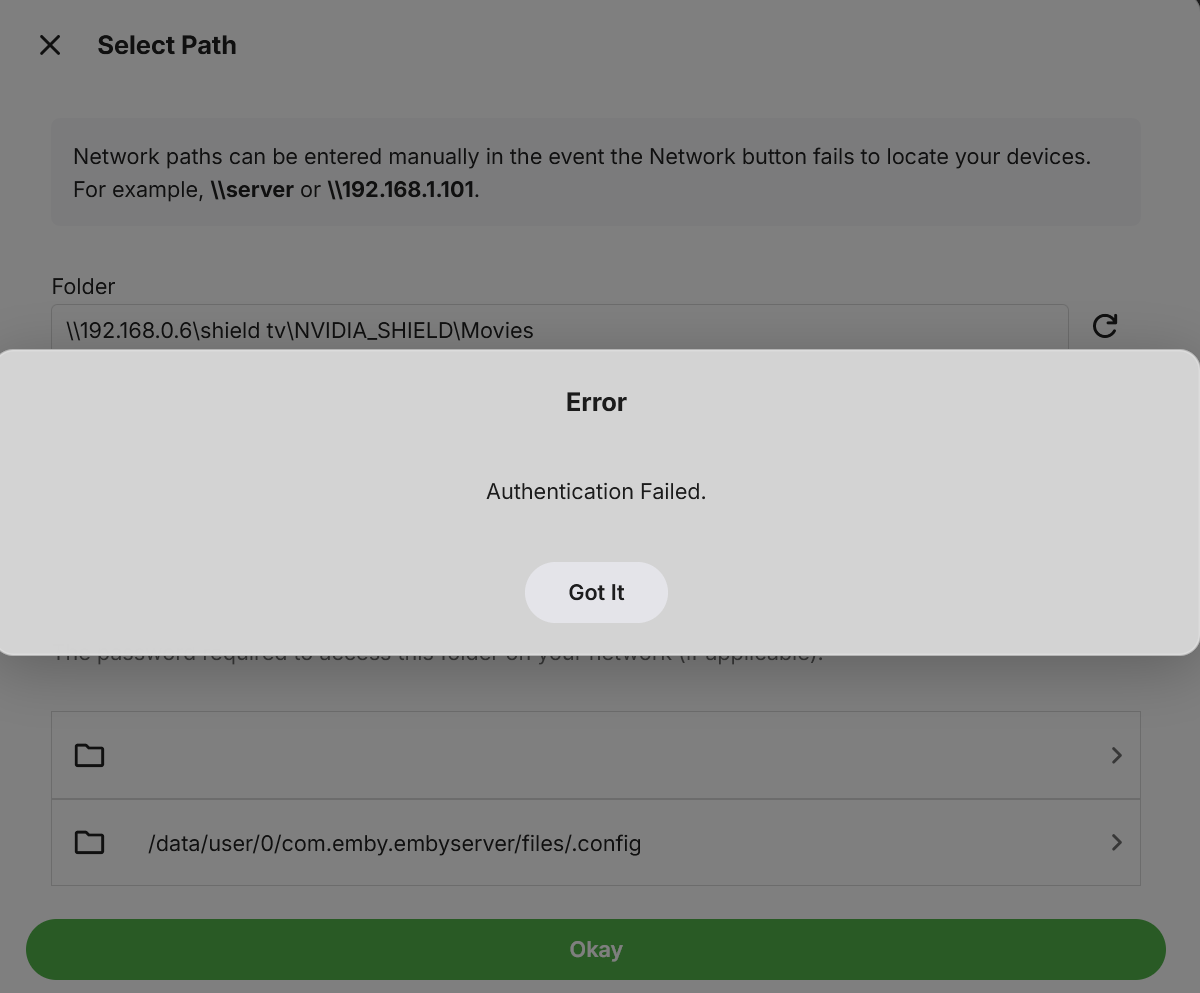Select the /data/user/0/com.emby.embyserver/files/.config entry
This screenshot has height=993, width=1200.
pyautogui.click(x=394, y=843)
